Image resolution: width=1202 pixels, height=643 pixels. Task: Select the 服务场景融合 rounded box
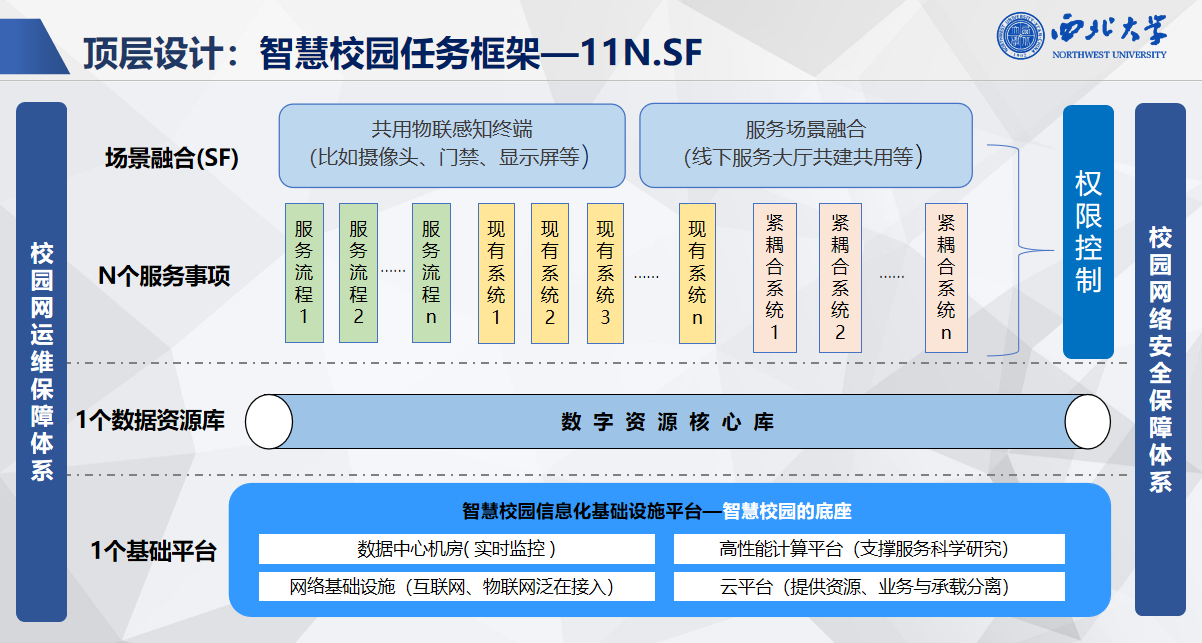[805, 145]
